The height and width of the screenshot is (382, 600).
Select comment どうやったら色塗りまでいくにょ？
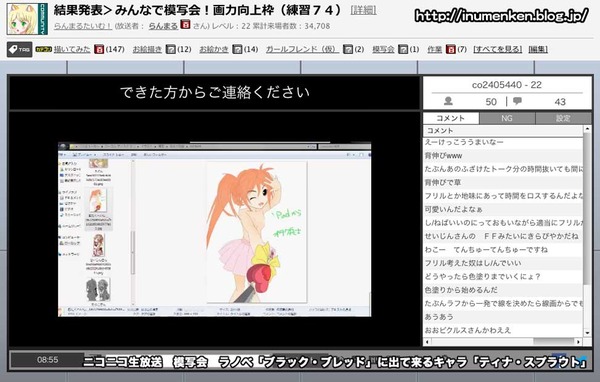pyautogui.click(x=503, y=276)
